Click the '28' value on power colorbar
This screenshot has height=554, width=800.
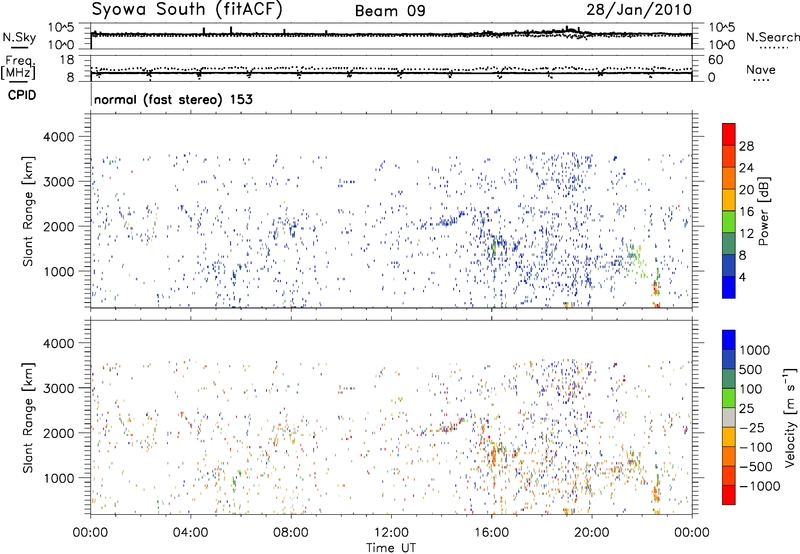point(746,146)
